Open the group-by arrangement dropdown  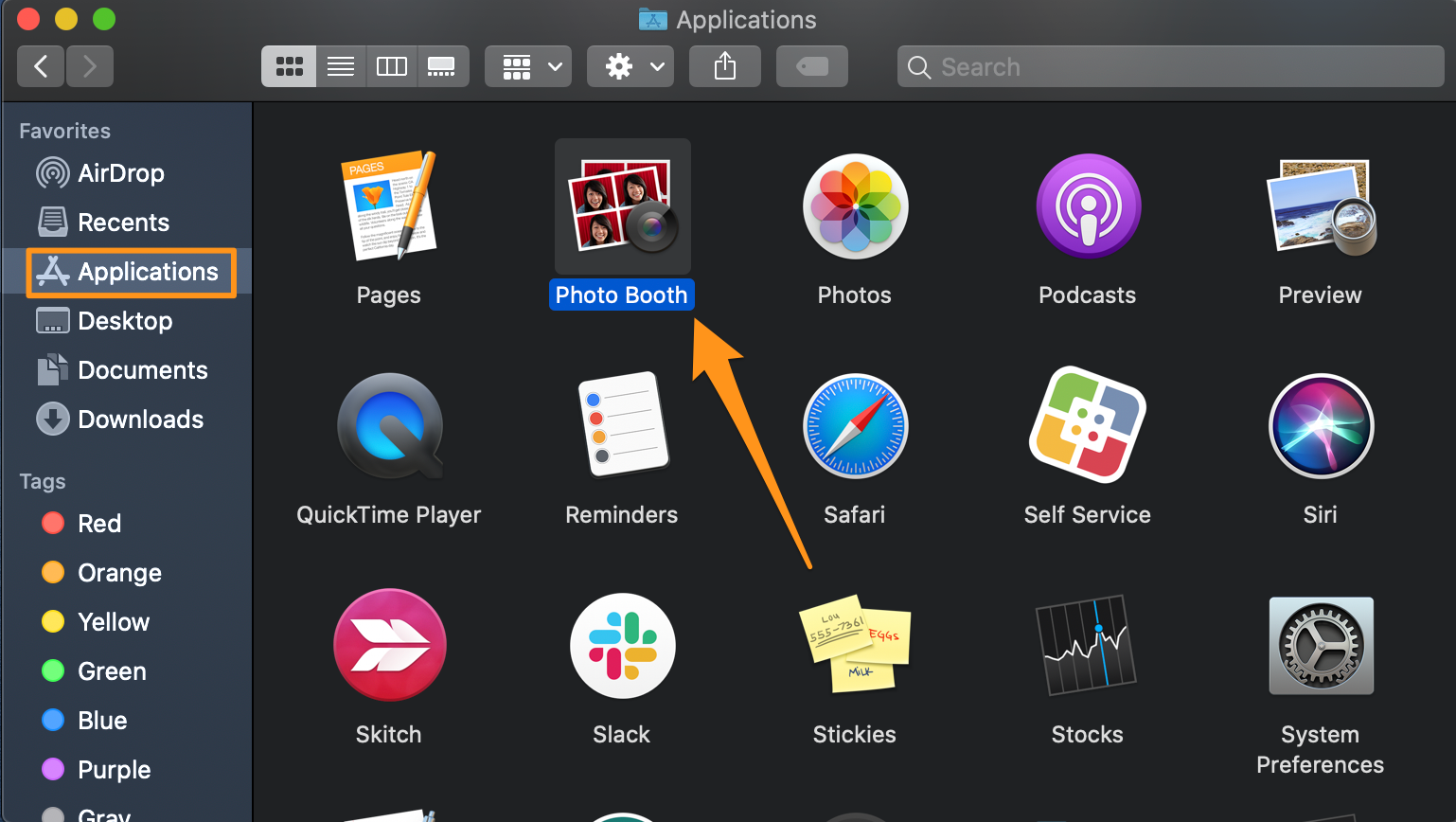528,66
